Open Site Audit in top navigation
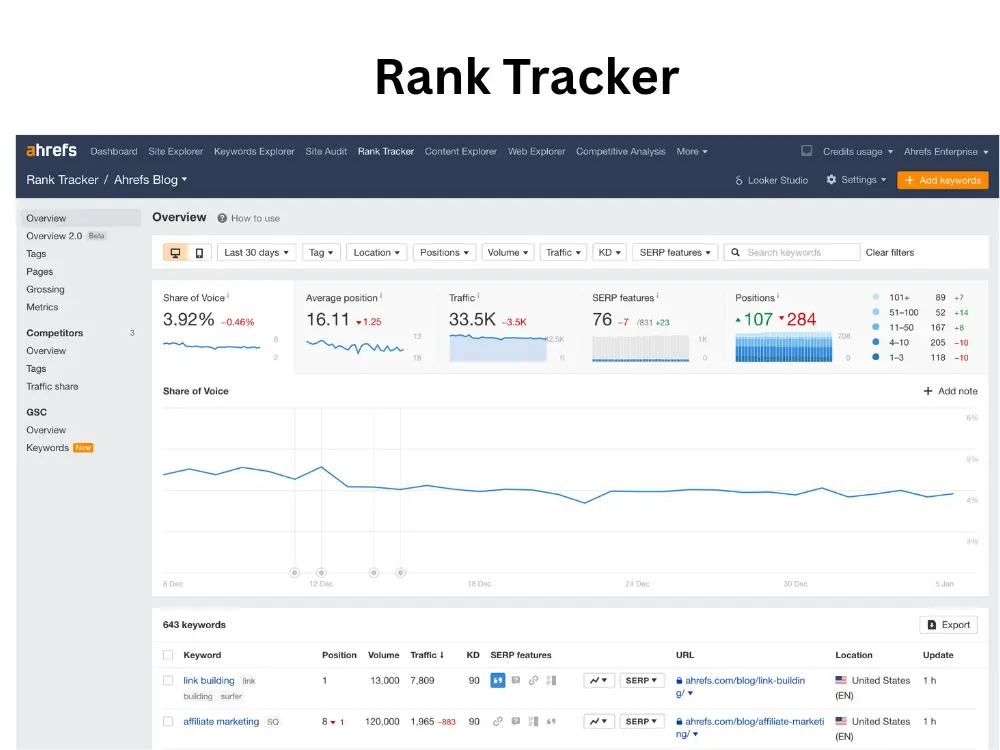This screenshot has height=750, width=1000. [x=326, y=152]
